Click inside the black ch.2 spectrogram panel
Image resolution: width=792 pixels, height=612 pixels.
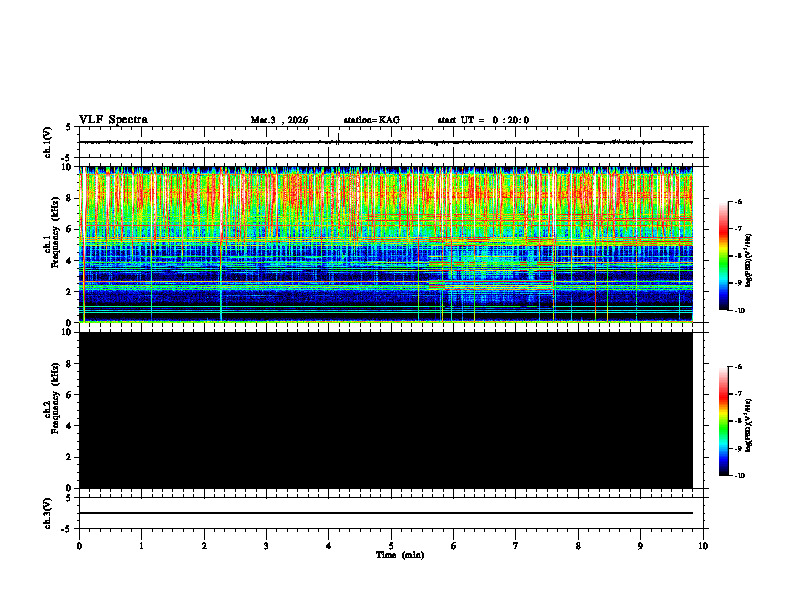point(385,410)
